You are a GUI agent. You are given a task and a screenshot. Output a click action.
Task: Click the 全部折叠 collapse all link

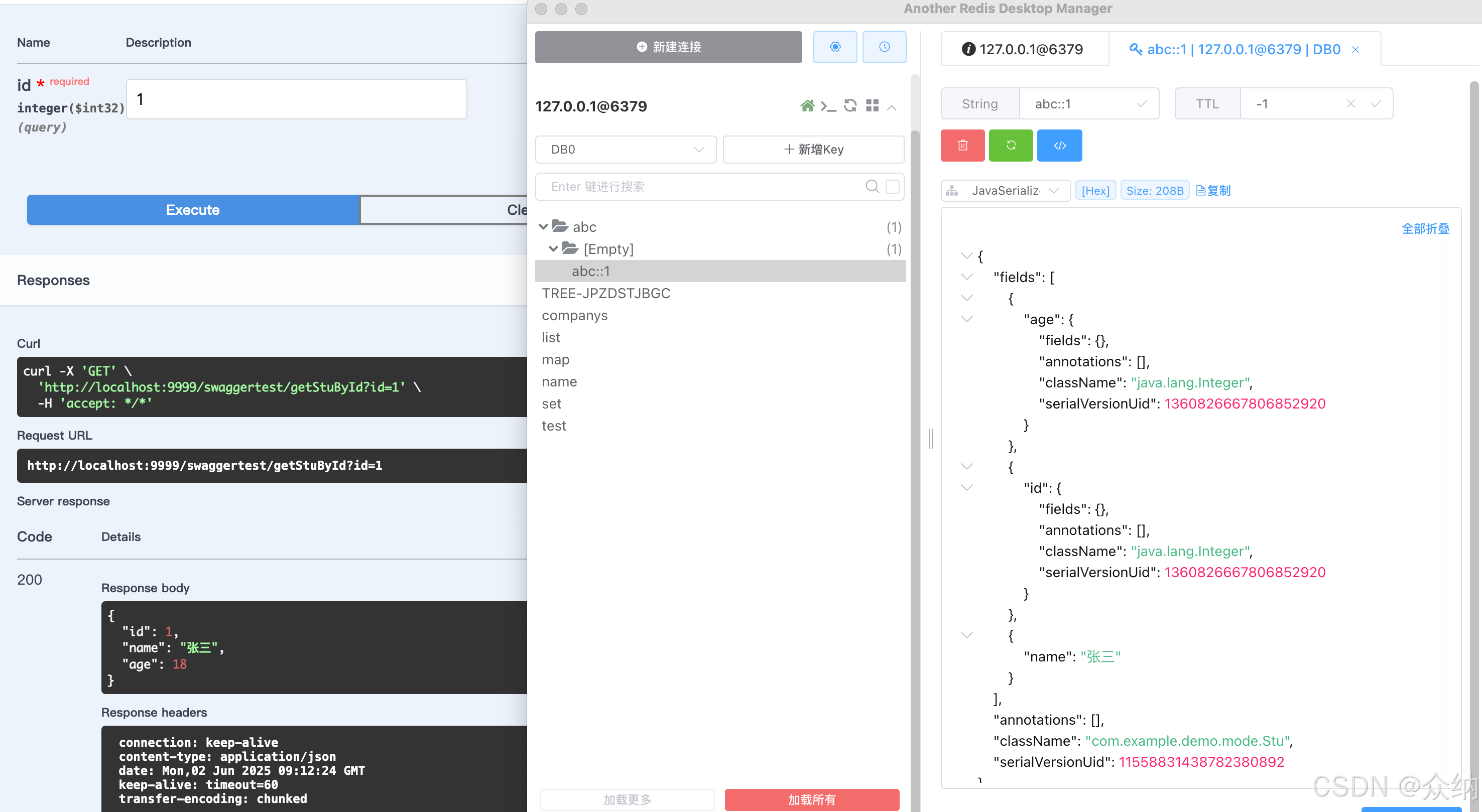1424,229
